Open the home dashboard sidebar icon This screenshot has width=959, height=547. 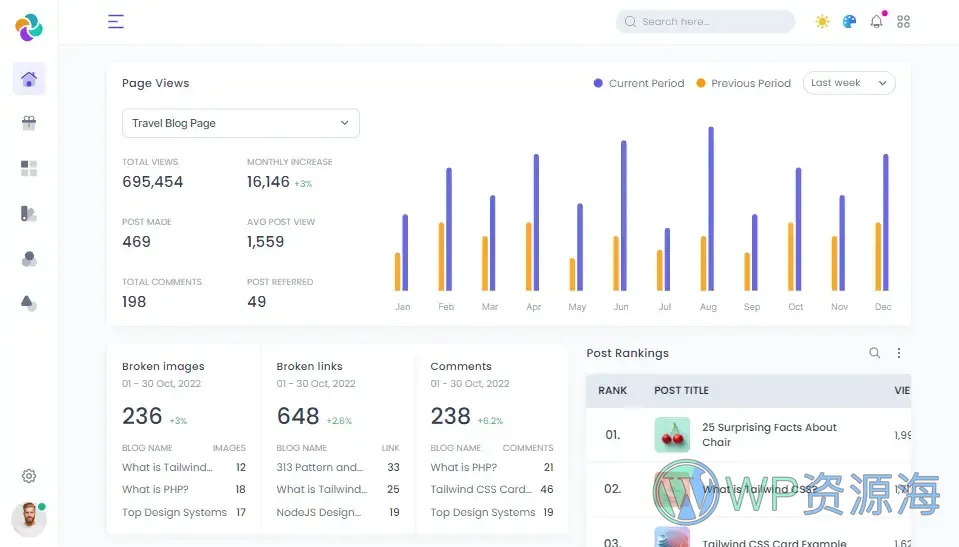[x=29, y=79]
